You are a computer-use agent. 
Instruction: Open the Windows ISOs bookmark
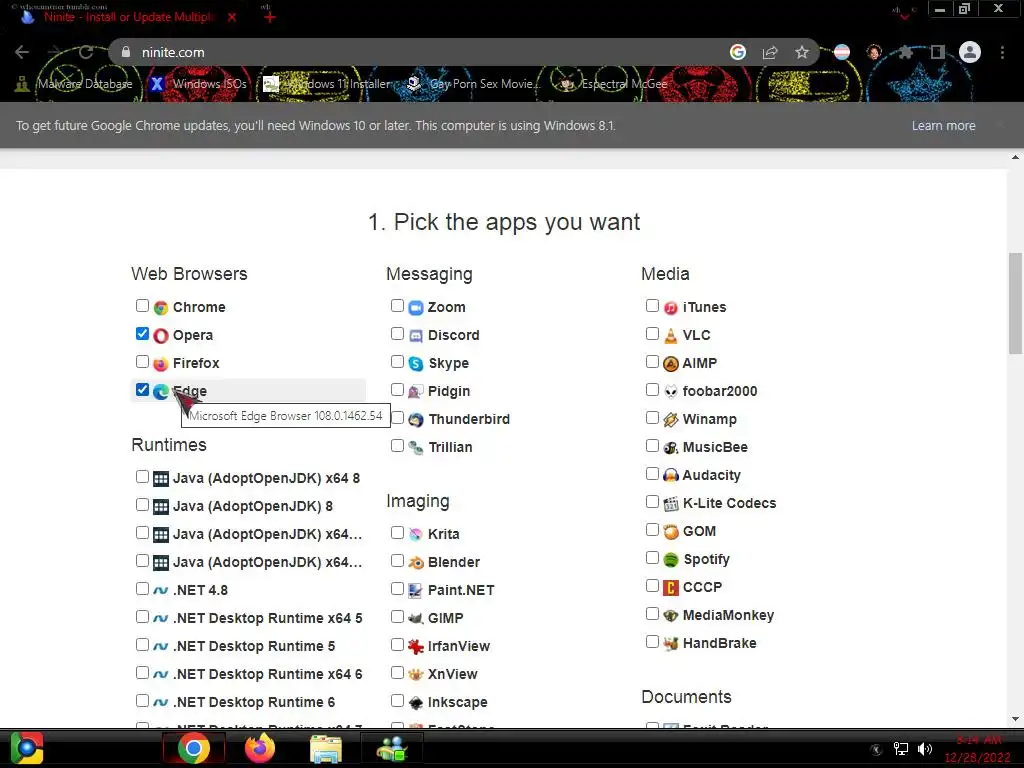tap(199, 84)
